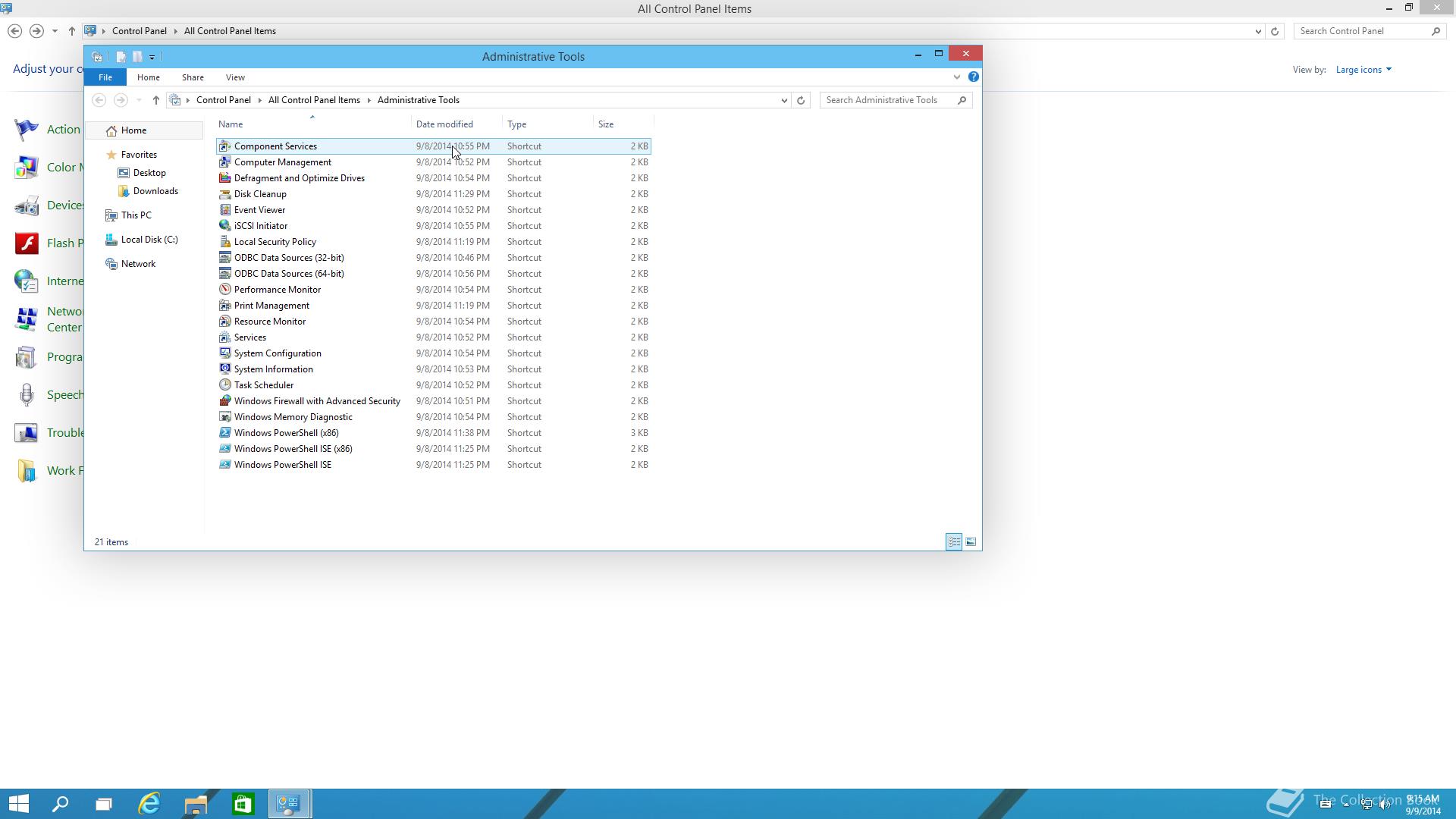Screen dimensions: 1456x819
Task: Open File Explorer from the taskbar
Action: (x=196, y=804)
